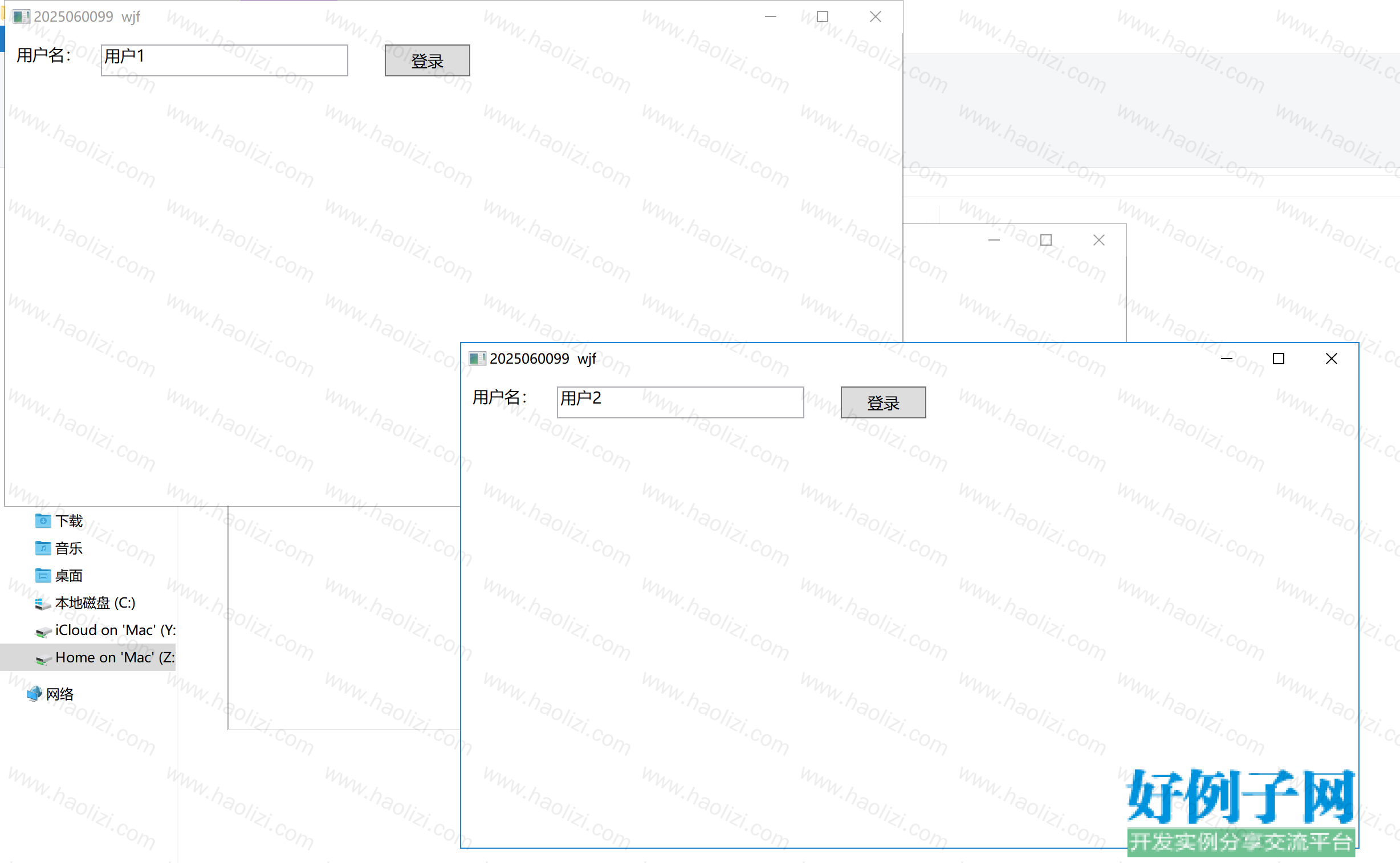Open the 音乐 folder in the sidebar

pos(68,548)
